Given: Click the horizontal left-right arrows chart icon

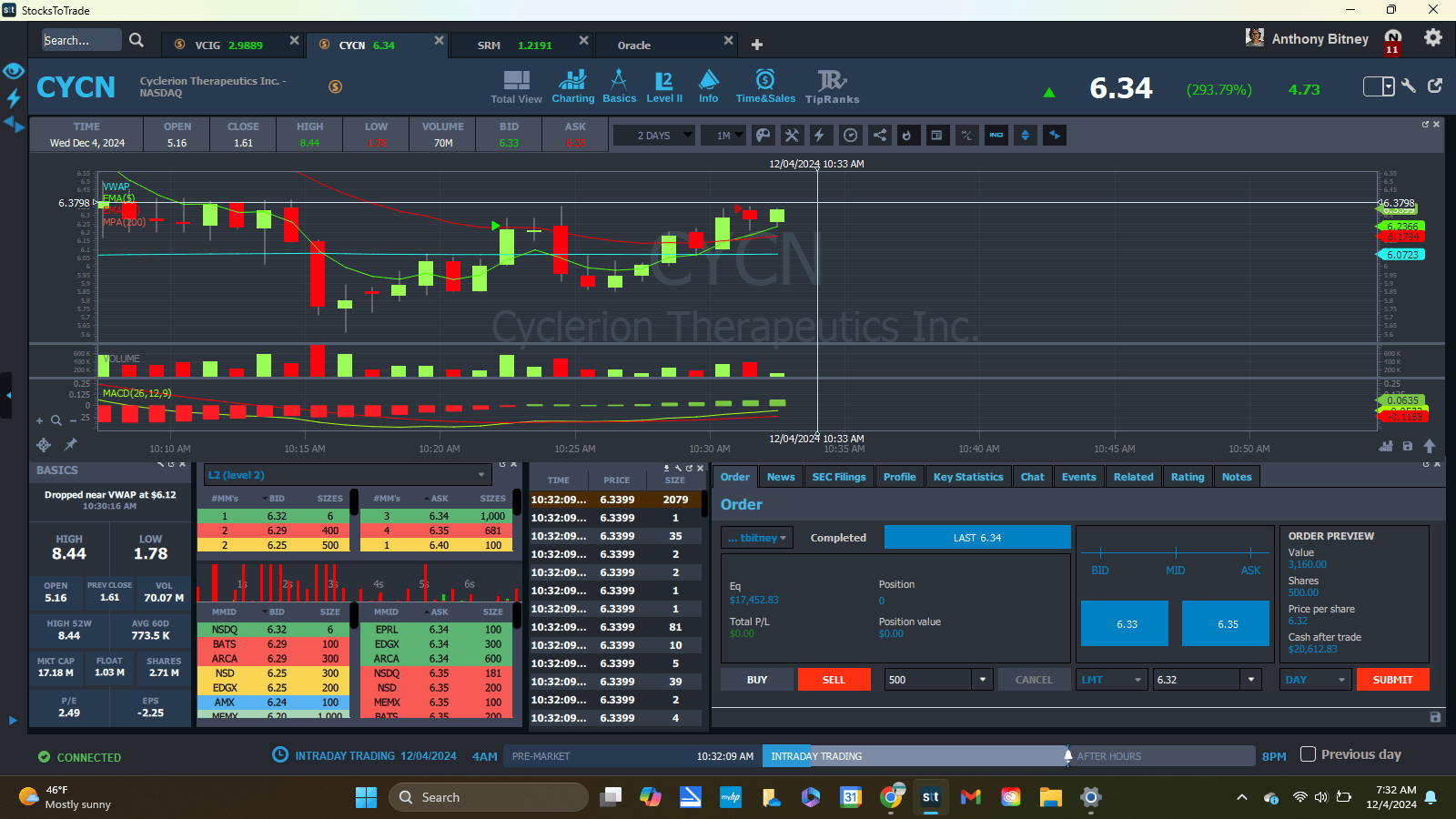Looking at the screenshot, I should (x=1055, y=136).
